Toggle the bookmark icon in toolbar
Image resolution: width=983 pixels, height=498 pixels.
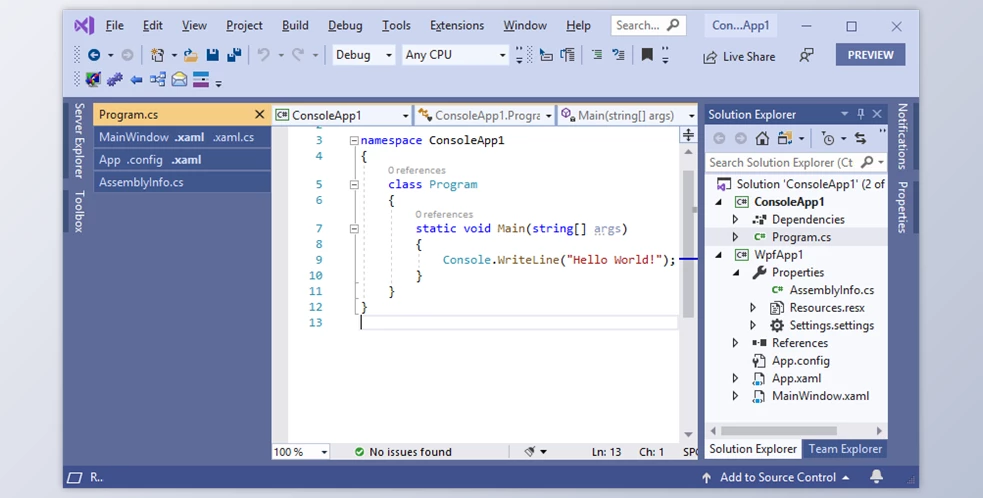pyautogui.click(x=647, y=55)
